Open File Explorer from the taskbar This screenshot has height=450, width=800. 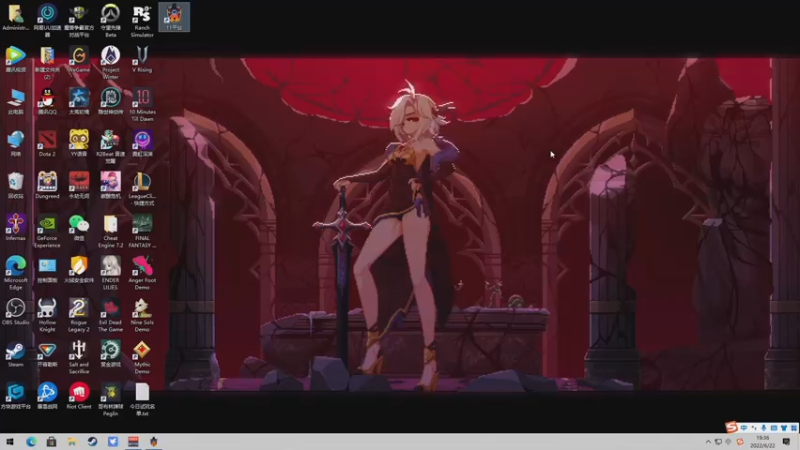[72, 442]
